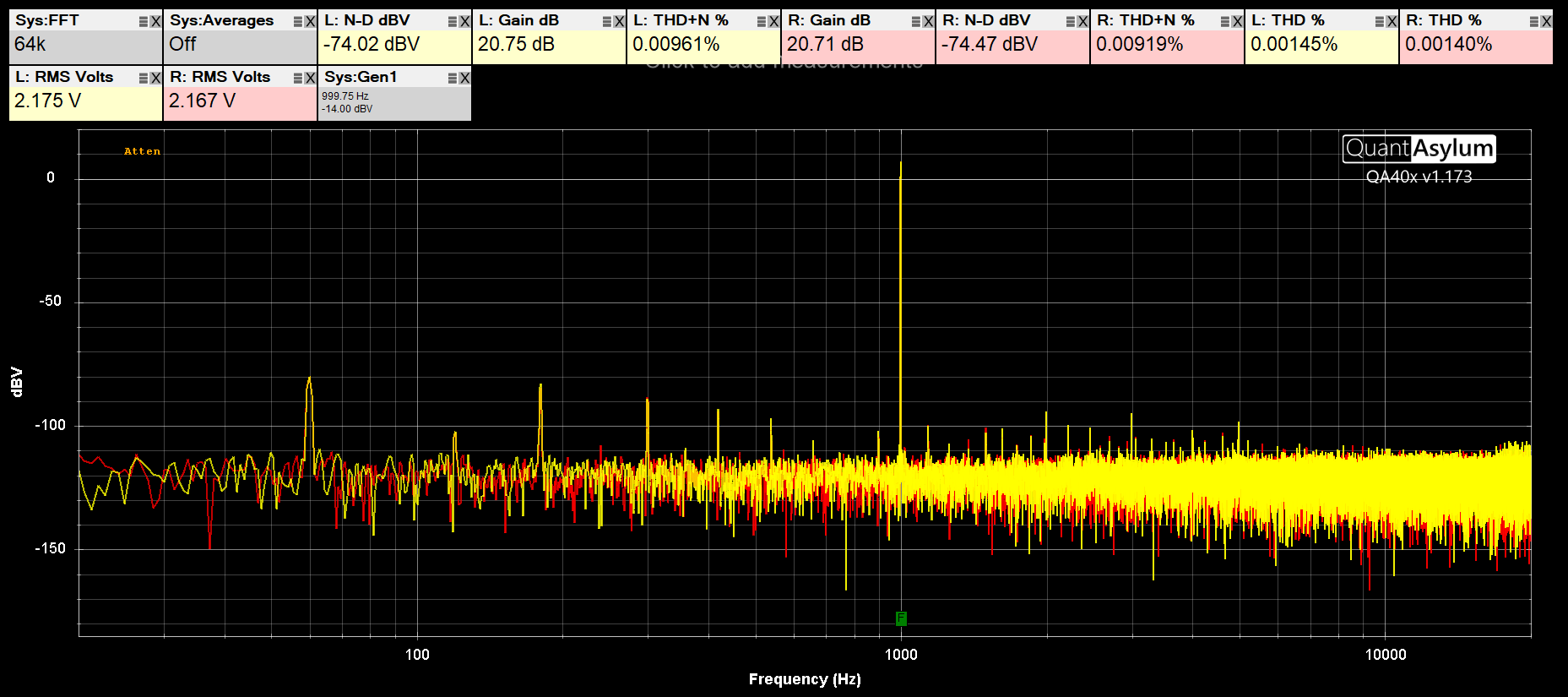
Task: Open the L: THD+N % tile menu icon
Action: (x=762, y=21)
